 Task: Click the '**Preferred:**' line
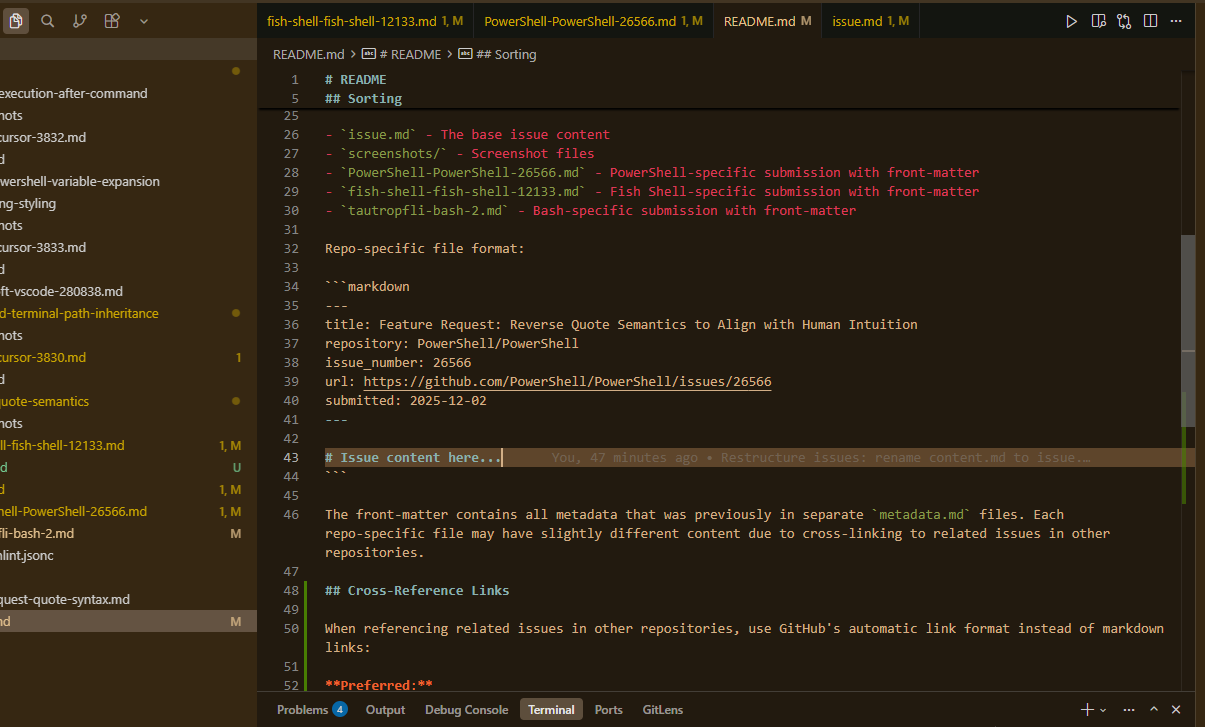pos(378,685)
